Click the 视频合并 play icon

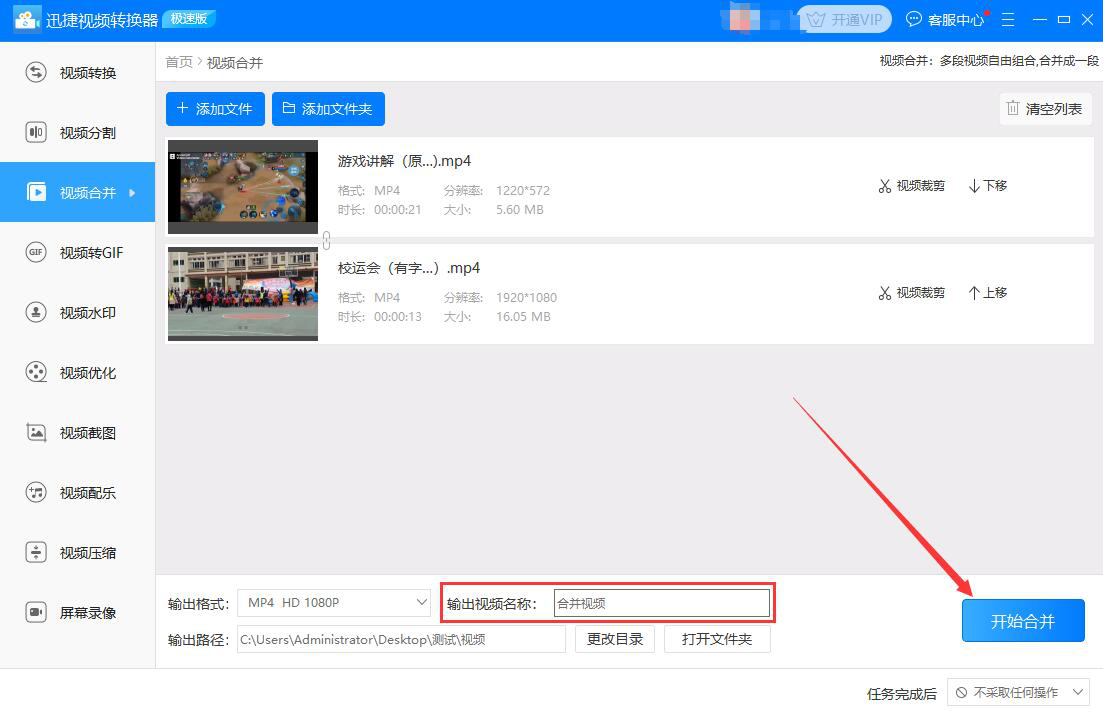coord(36,192)
